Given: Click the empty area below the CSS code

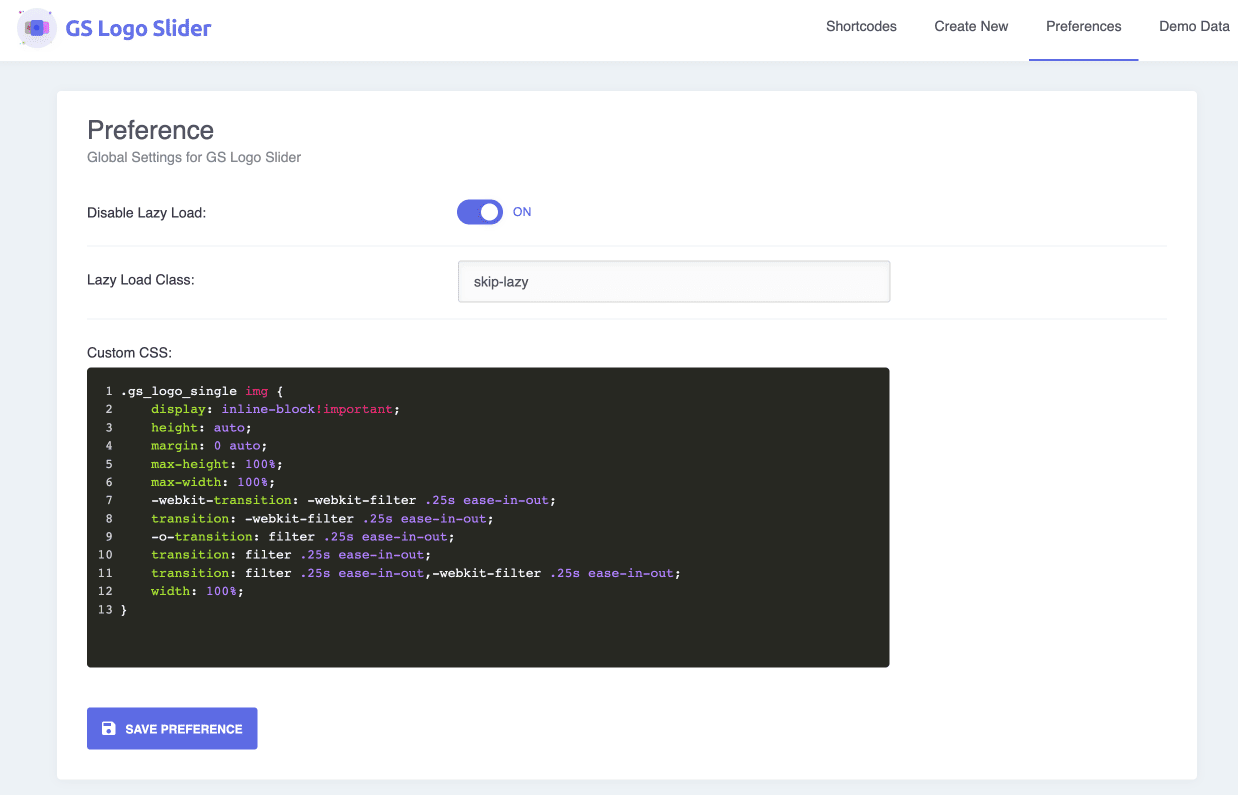Looking at the screenshot, I should pos(488,640).
